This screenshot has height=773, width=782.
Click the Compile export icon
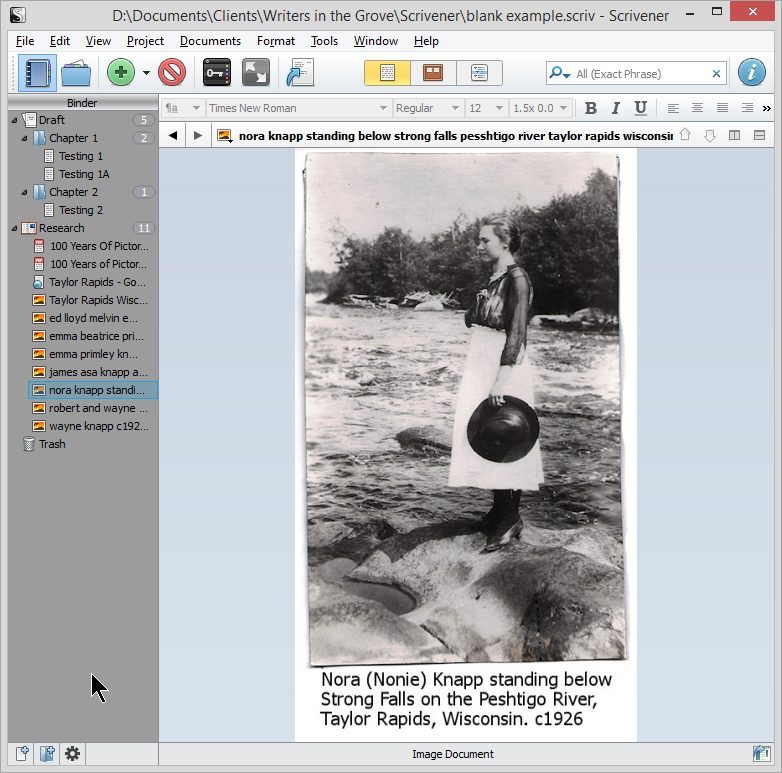click(300, 73)
